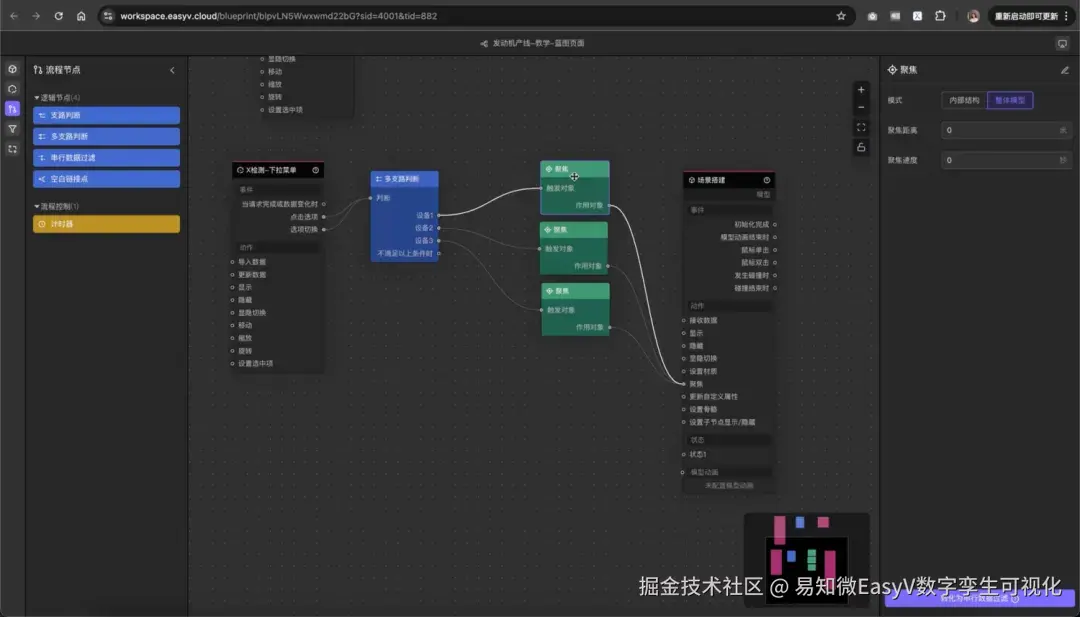Click the browser address bar
Viewport: 1080px width, 617px height.
[x=475, y=16]
